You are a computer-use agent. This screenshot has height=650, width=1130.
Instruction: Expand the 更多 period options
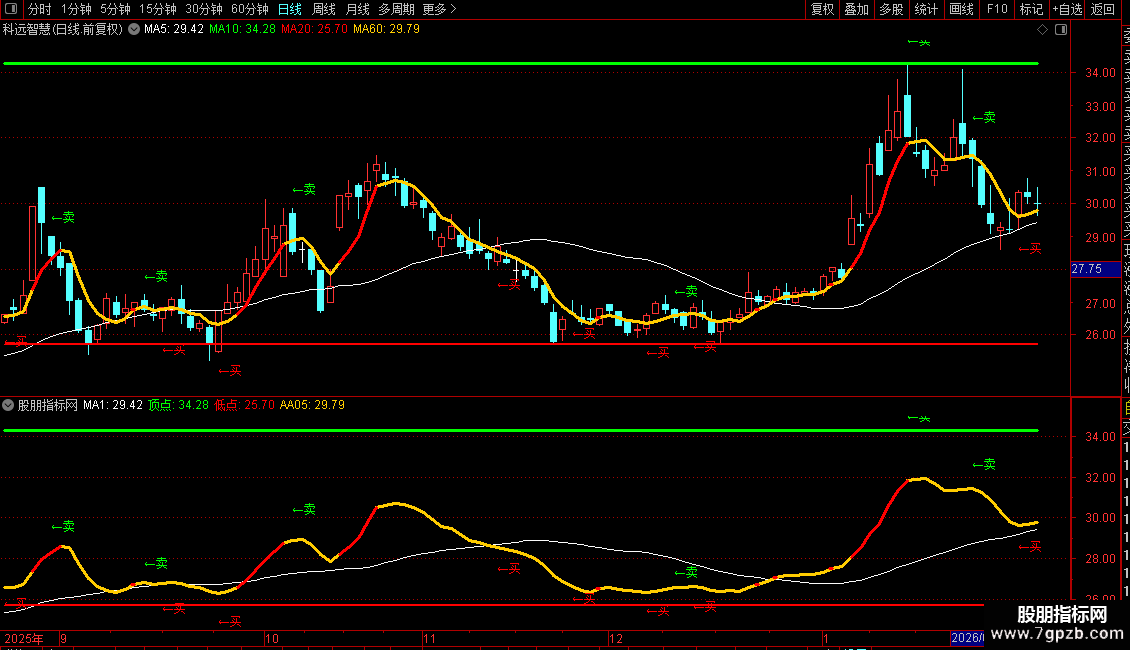[440, 9]
